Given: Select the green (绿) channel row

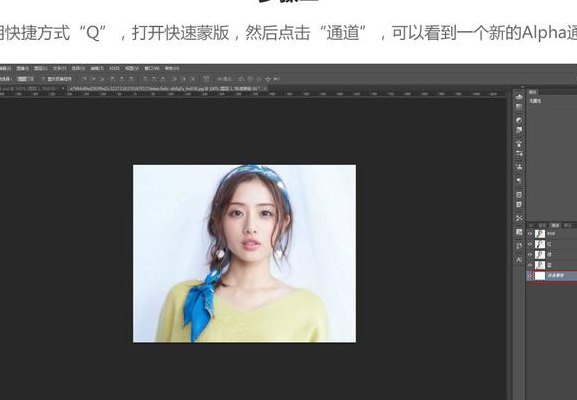Looking at the screenshot, I should [552, 255].
